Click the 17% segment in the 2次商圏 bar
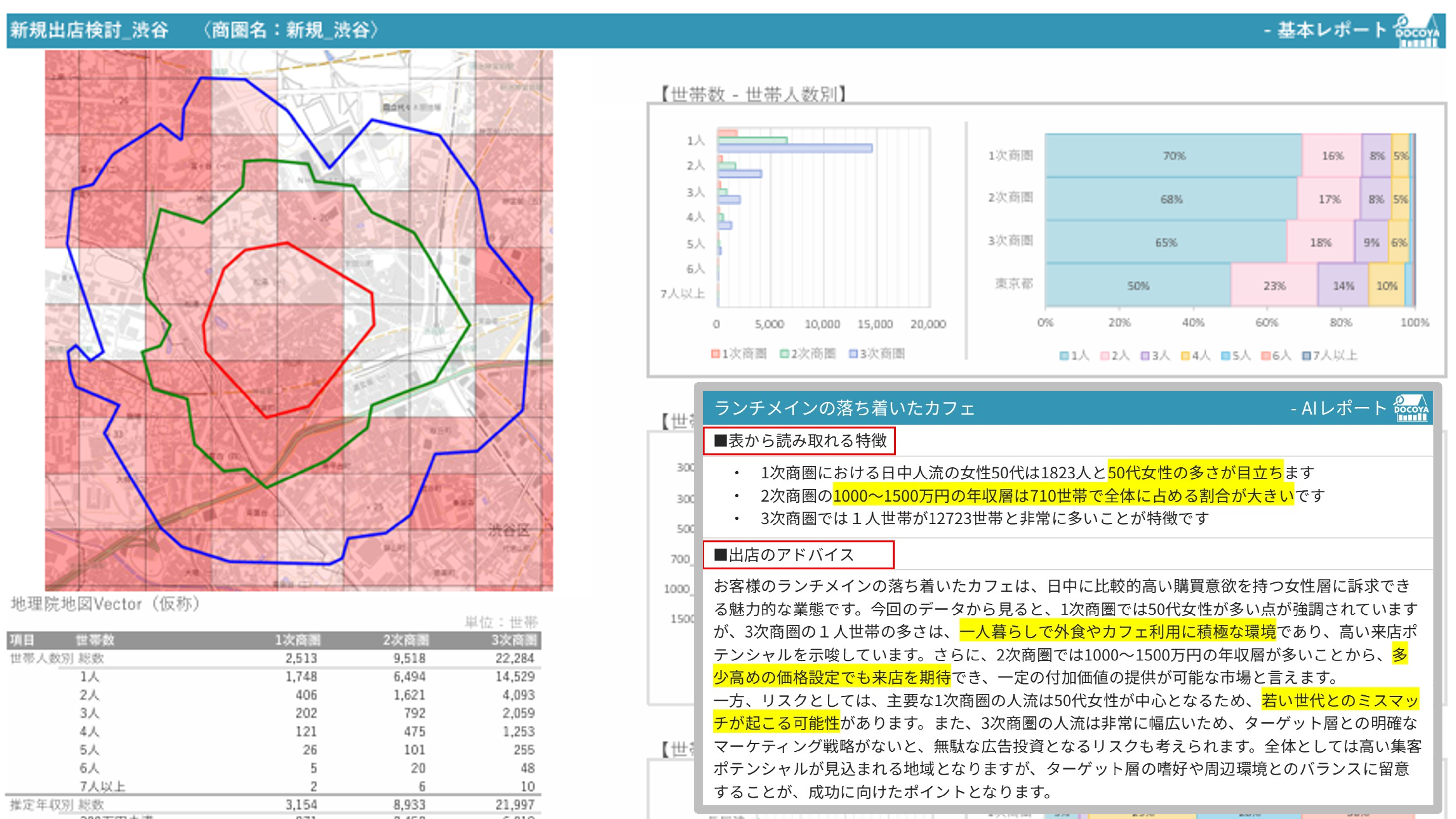This screenshot has width=1456, height=819. 1329,199
